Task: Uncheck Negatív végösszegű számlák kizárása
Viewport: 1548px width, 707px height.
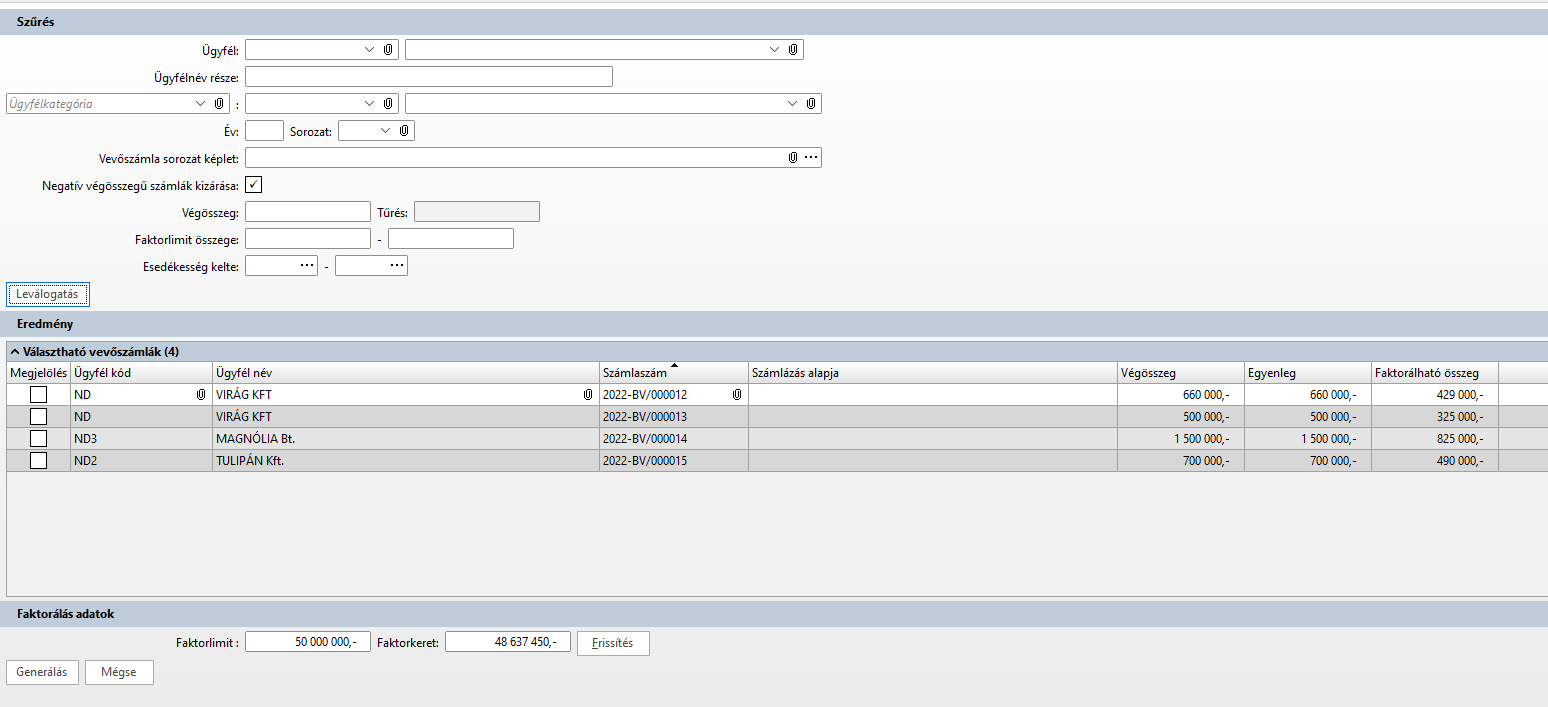Action: tap(253, 184)
